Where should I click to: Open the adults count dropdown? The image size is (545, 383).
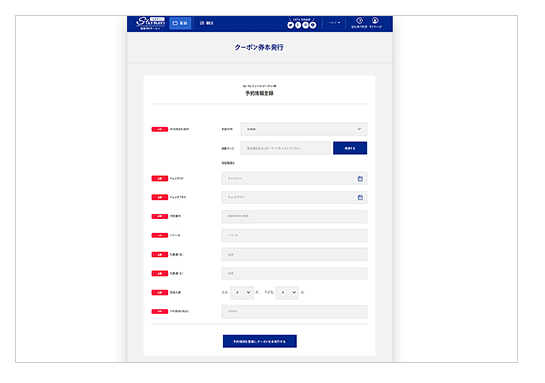[242, 293]
